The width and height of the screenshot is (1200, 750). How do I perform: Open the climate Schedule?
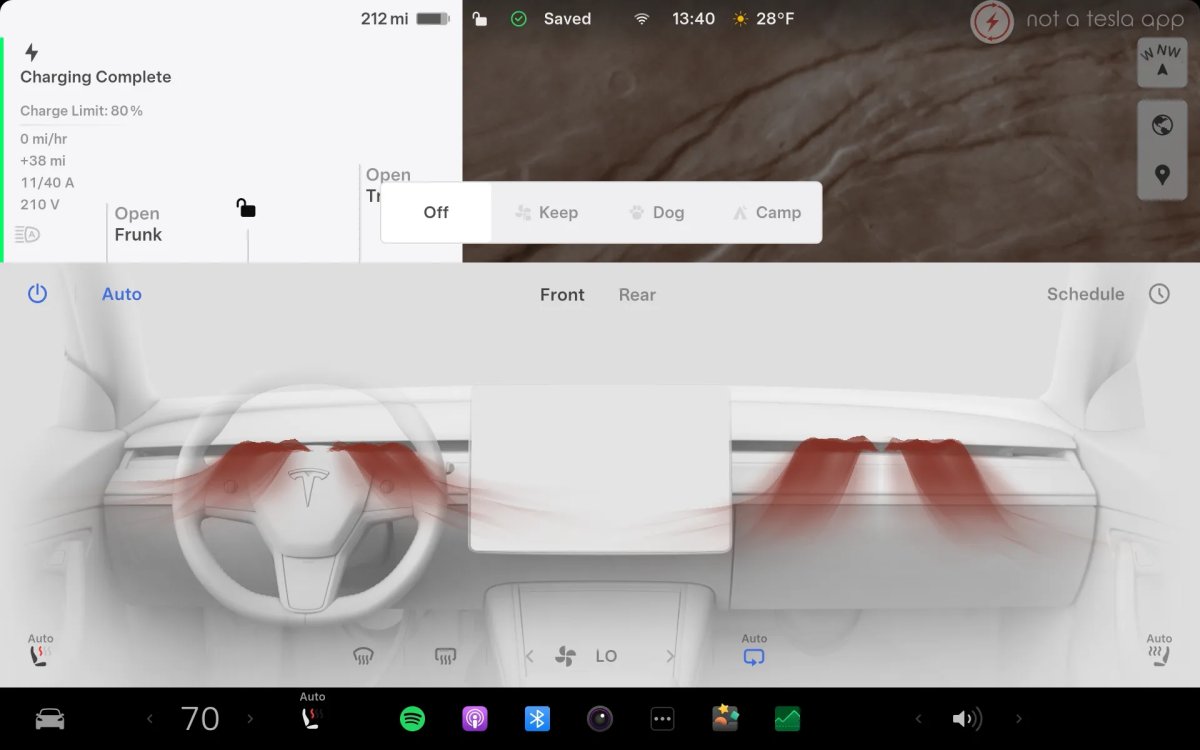tap(1085, 294)
